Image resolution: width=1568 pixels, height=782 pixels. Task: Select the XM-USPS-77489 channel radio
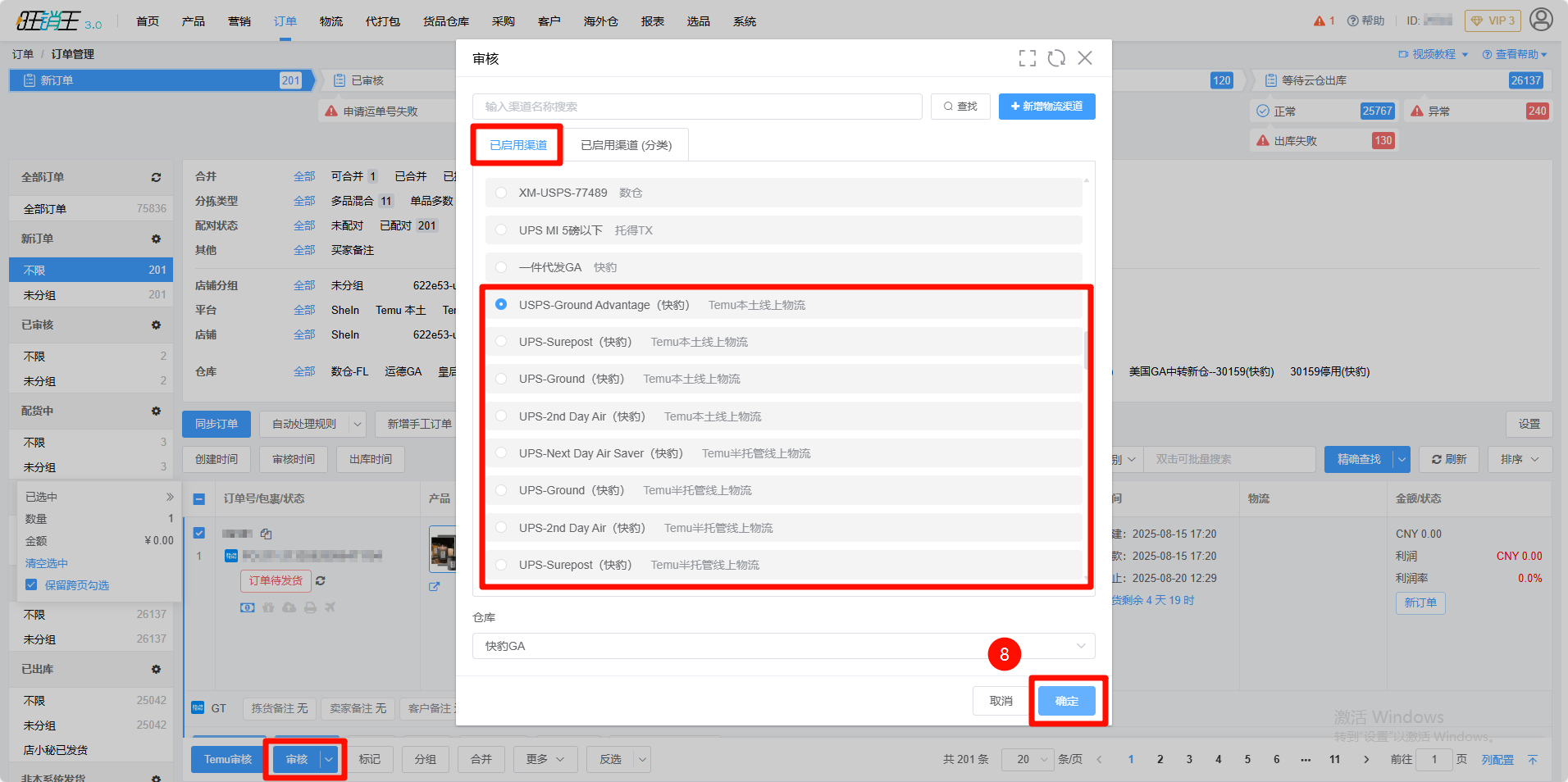tap(501, 193)
